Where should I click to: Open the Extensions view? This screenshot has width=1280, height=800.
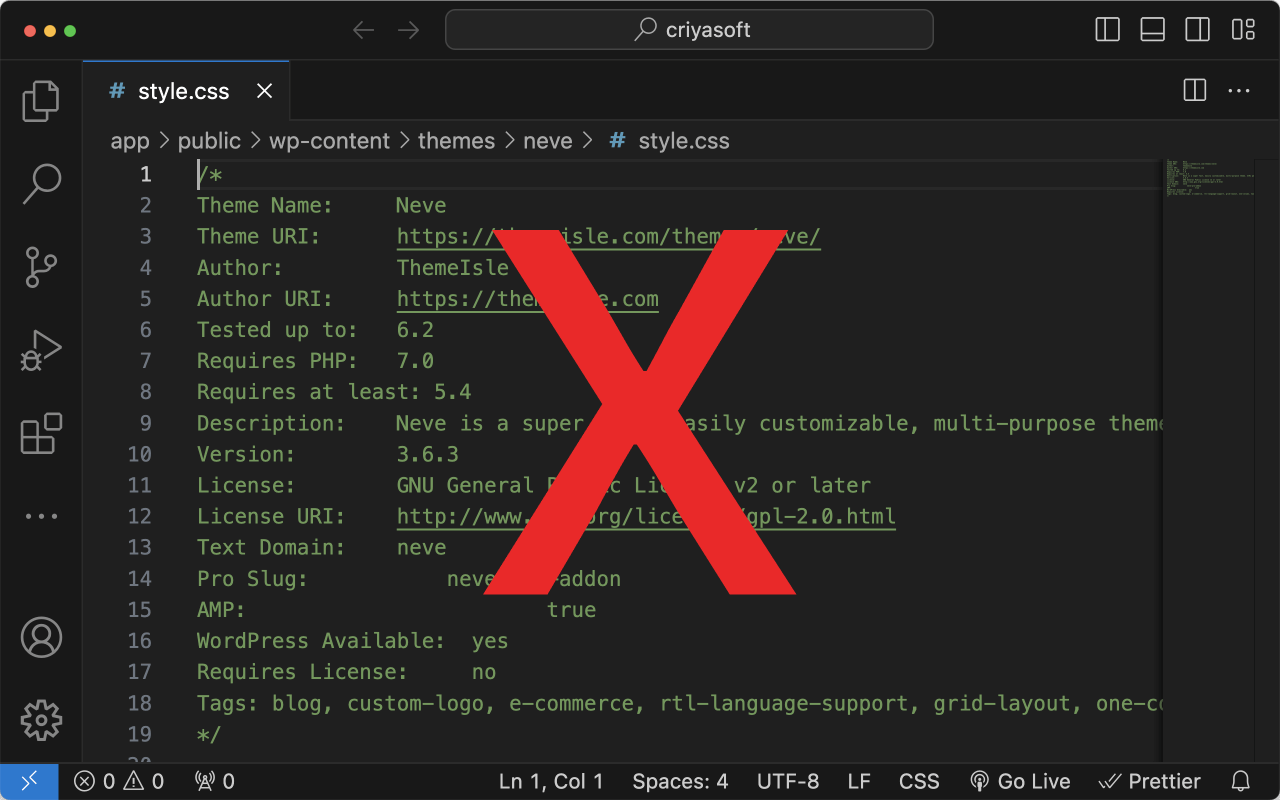coord(41,435)
